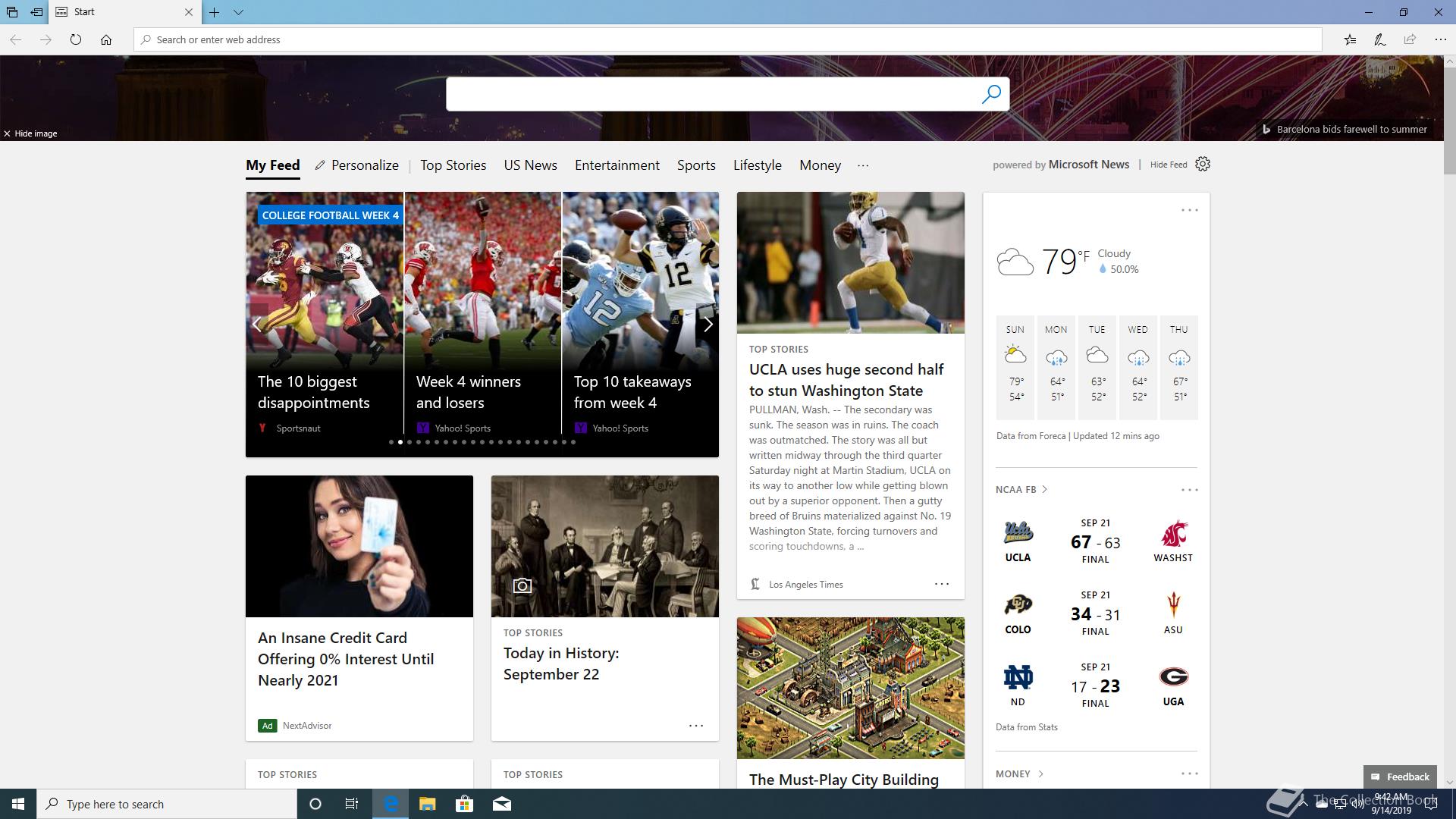Open Personalize feed option
The image size is (1456, 819).
coord(357,165)
